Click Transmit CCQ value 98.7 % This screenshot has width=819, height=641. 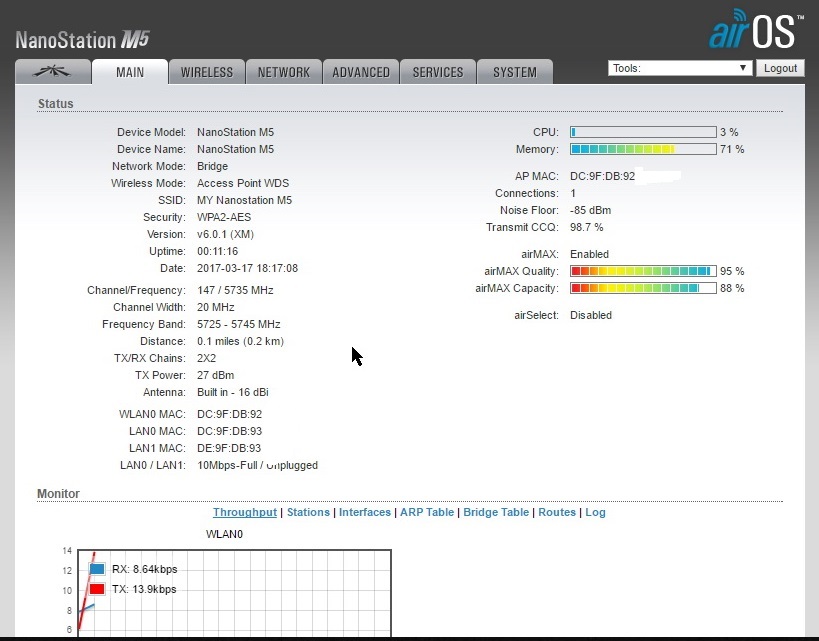pos(587,227)
